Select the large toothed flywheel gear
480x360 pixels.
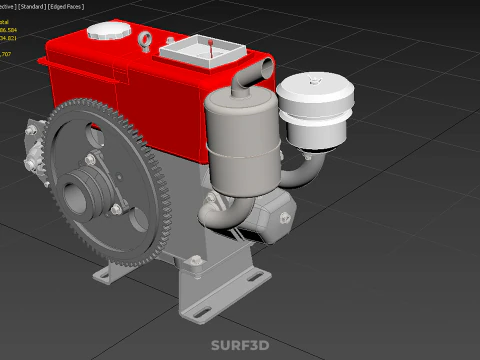(x=108, y=183)
